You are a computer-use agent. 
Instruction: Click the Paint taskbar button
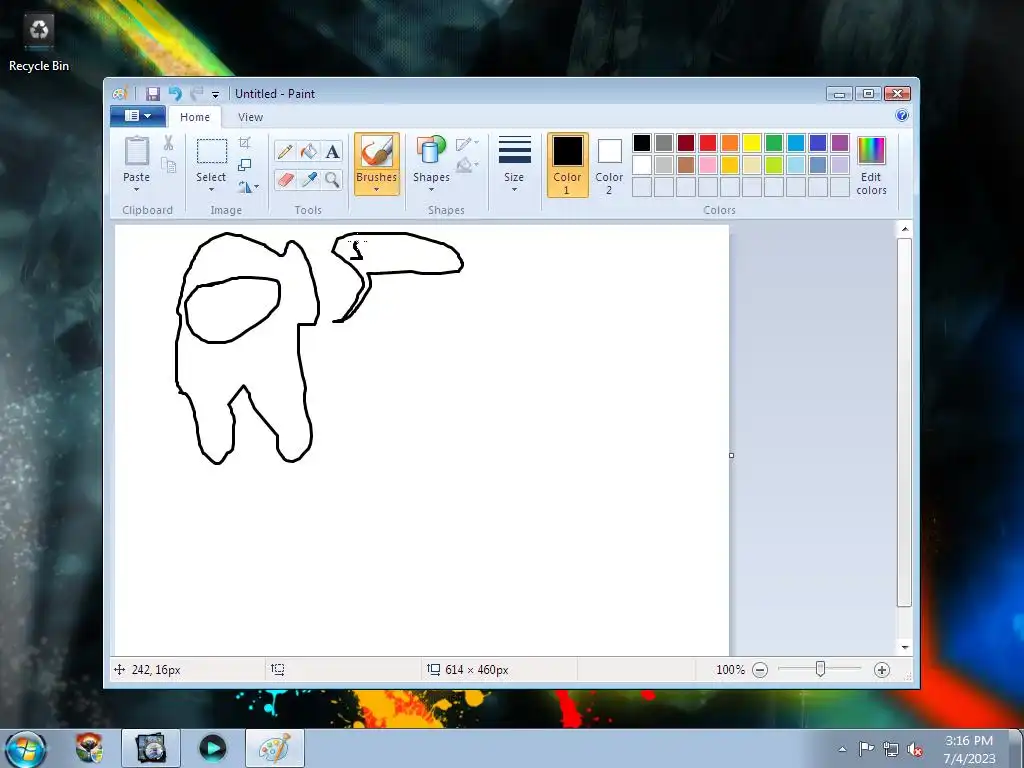click(275, 748)
